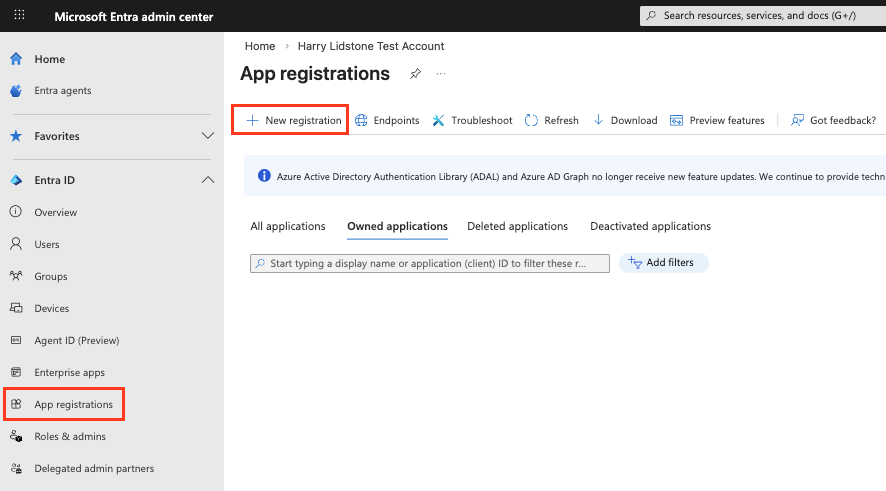This screenshot has width=886, height=491.
Task: Click the add filter funnel icon
Action: point(635,263)
